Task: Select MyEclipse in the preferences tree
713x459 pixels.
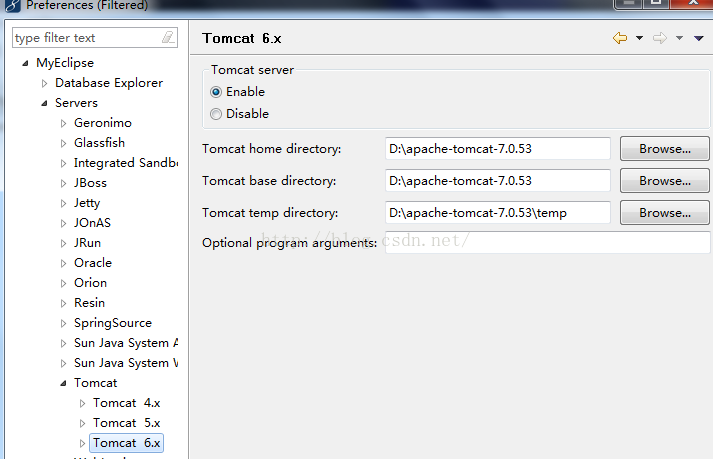Action: pos(65,63)
